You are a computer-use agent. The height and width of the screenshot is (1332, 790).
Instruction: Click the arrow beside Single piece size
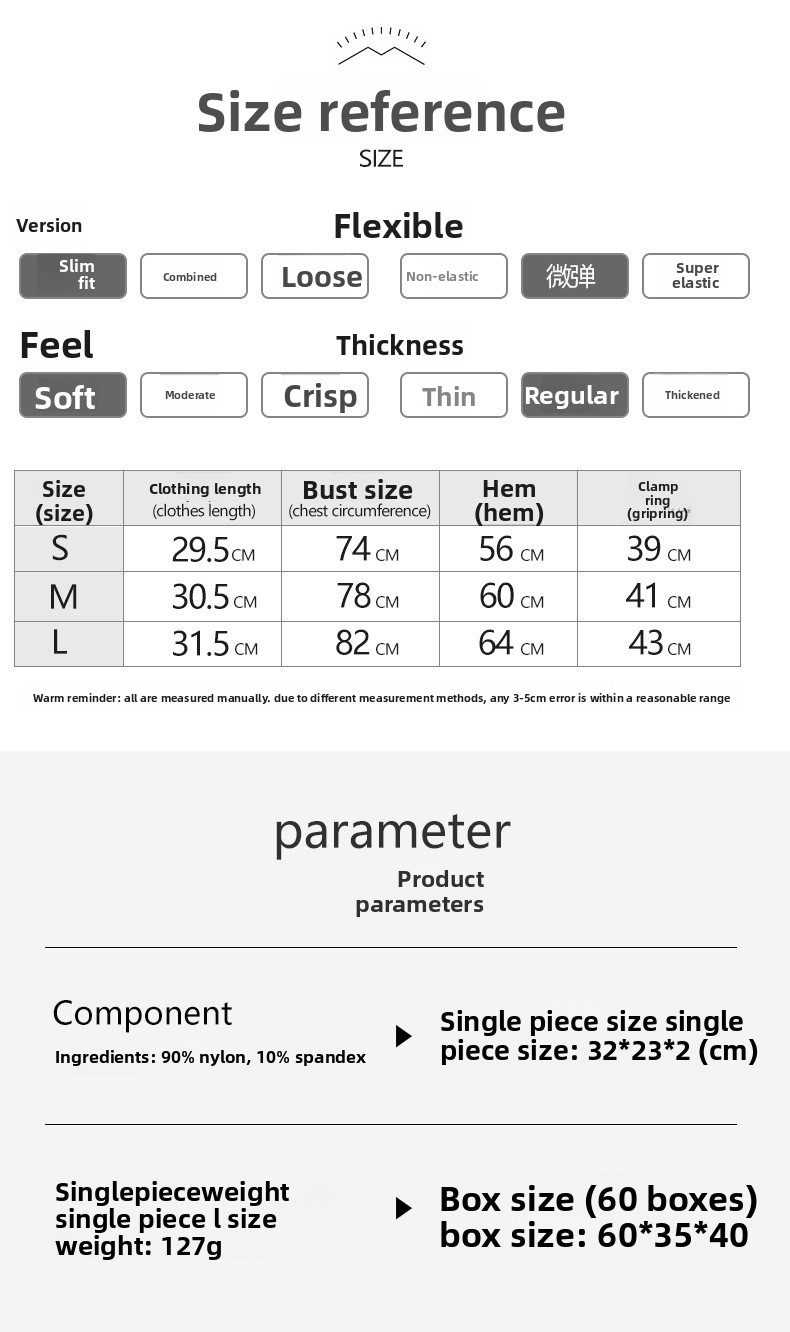(x=403, y=1036)
